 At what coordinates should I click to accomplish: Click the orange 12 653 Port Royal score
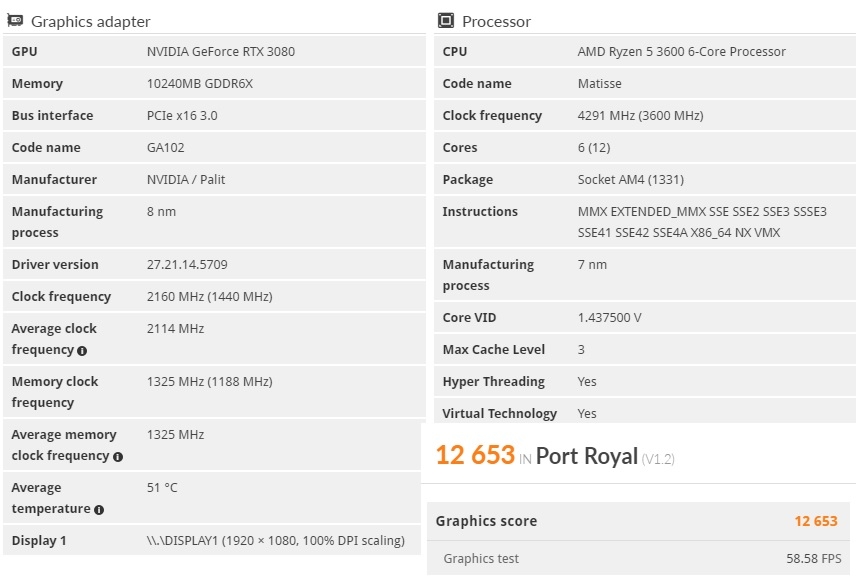click(475, 455)
